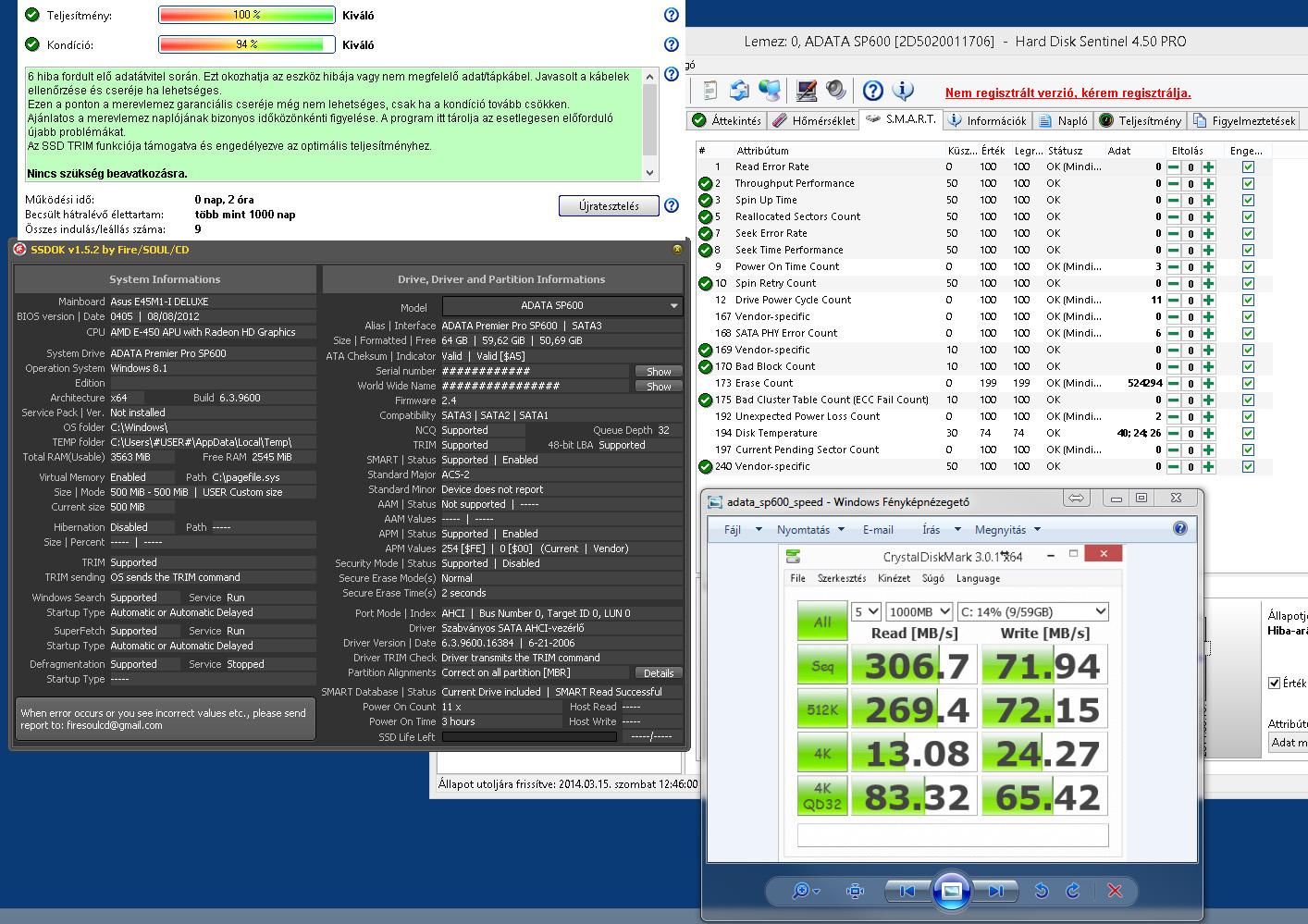Click the Újratesztelés button
The image size is (1308, 924).
(609, 205)
